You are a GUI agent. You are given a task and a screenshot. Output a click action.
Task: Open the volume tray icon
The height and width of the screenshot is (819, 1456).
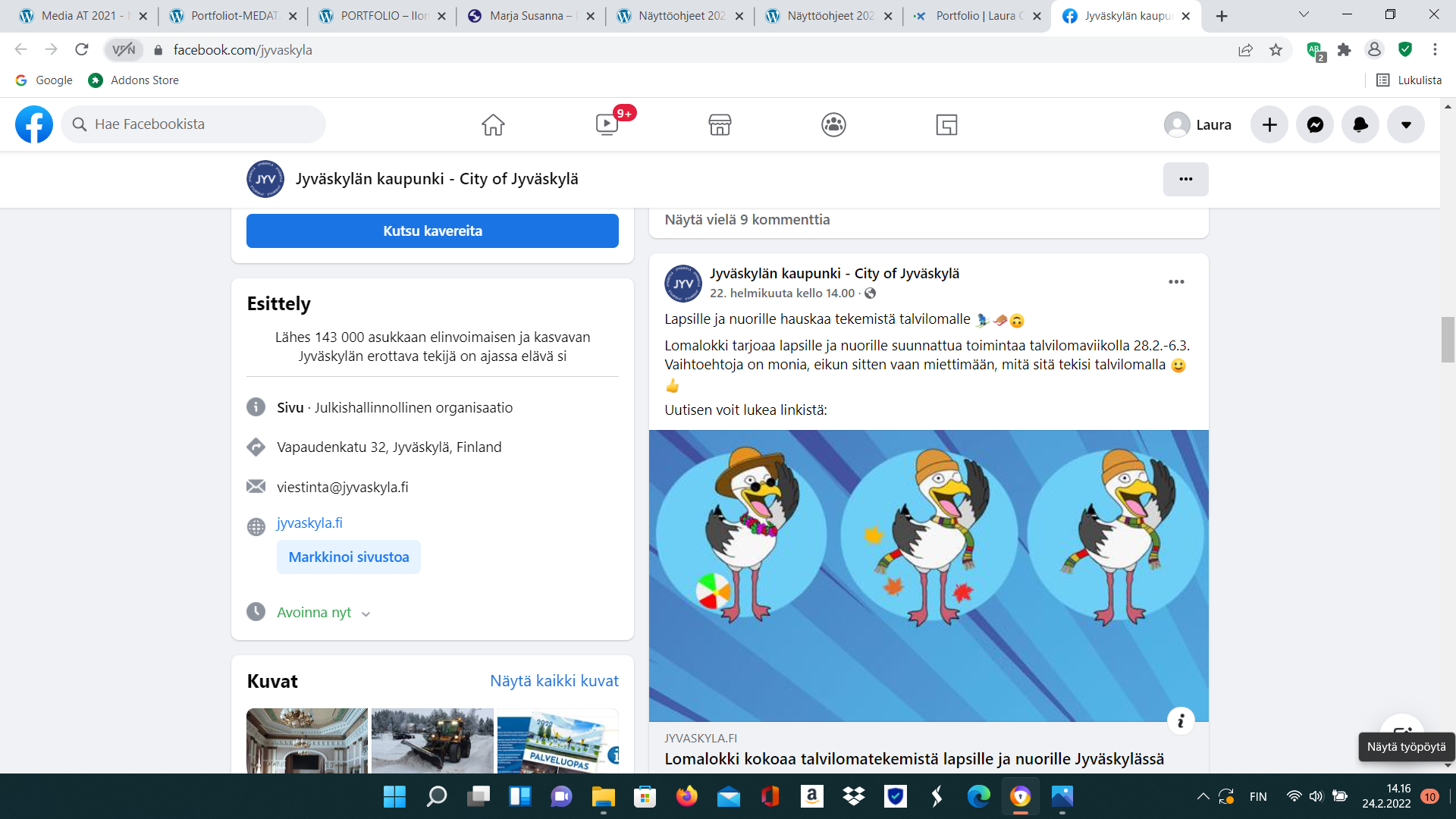coord(1316,796)
